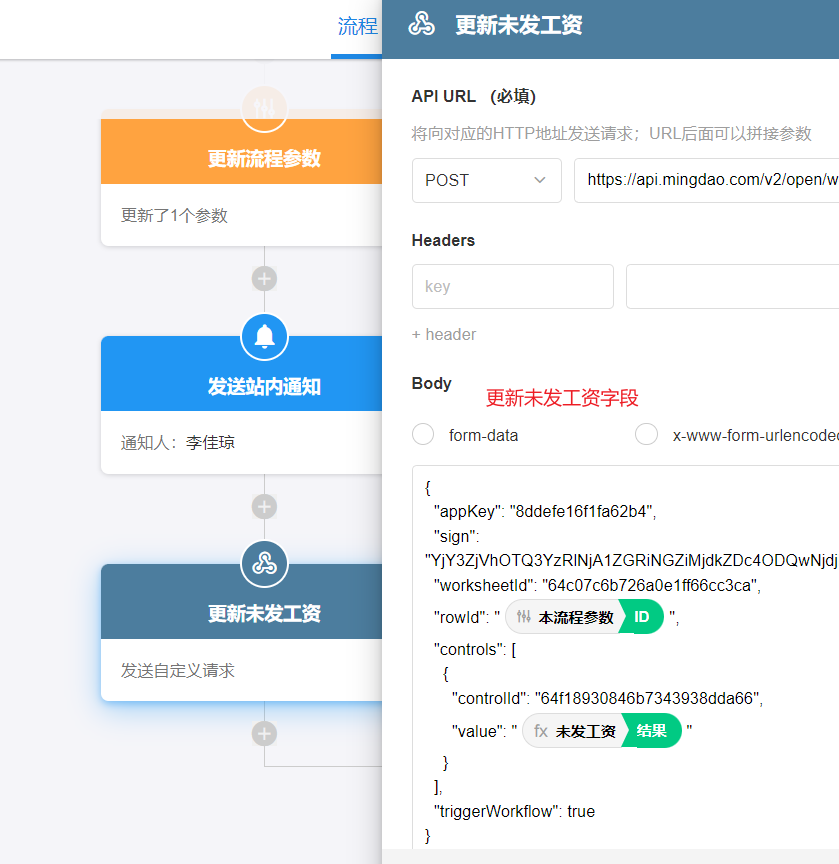Click the + header link
The image size is (839, 864).
coord(444,334)
